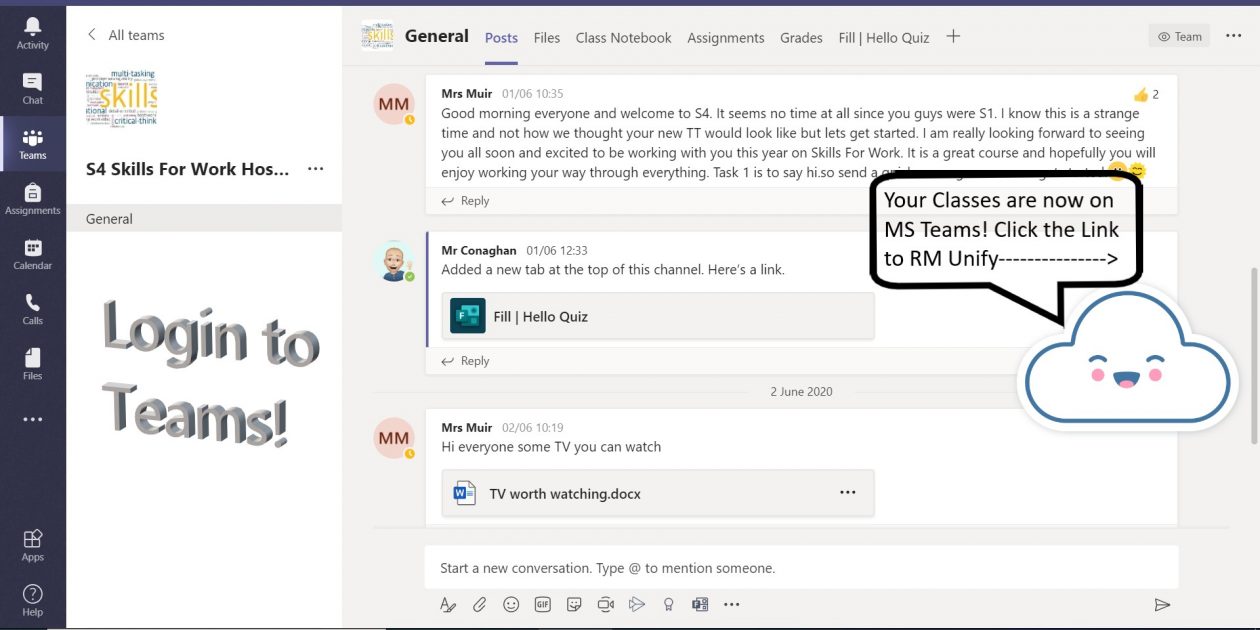Click in the new conversation box

click(x=801, y=568)
